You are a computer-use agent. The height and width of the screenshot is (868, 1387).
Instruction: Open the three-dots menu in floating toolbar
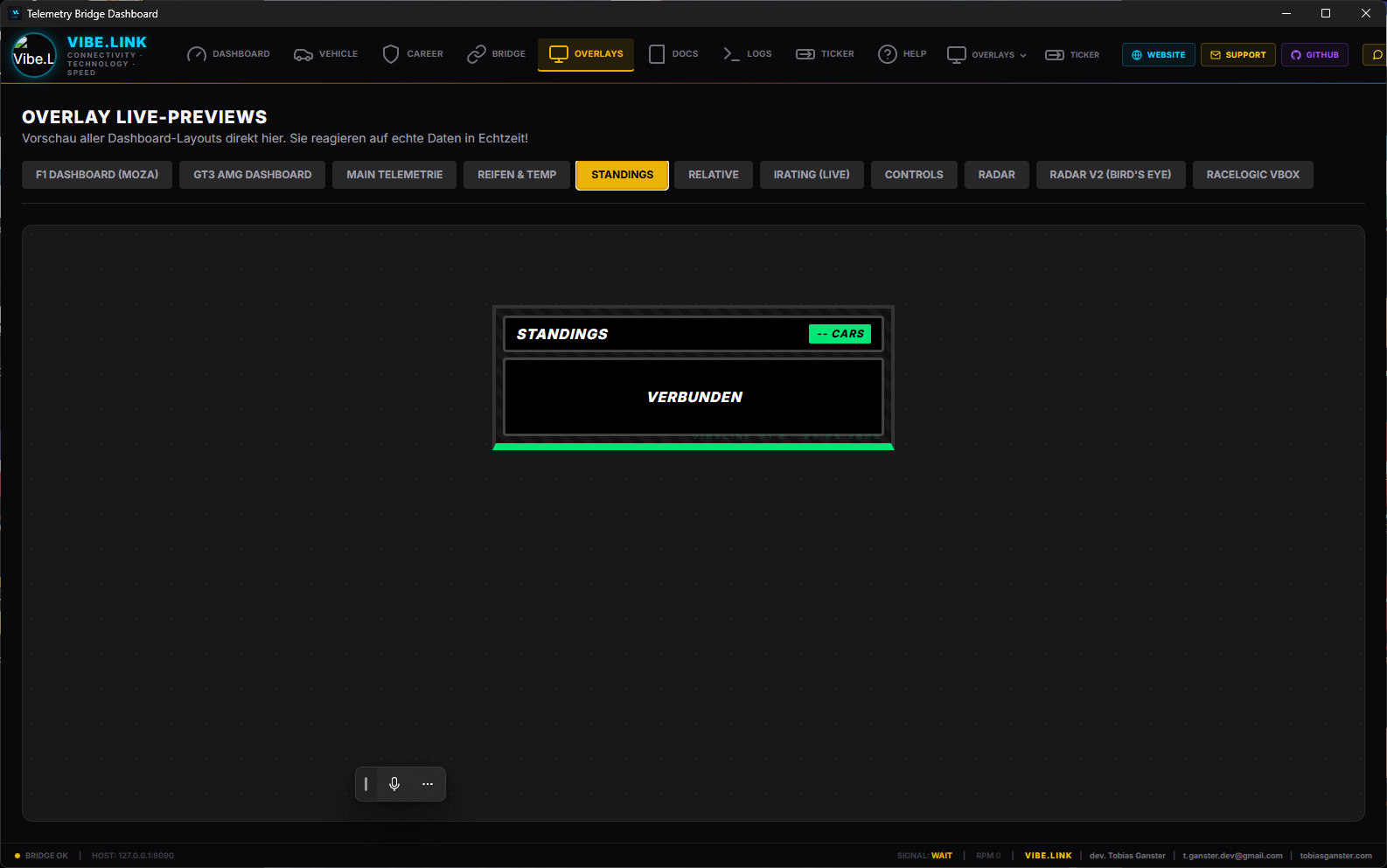coord(428,784)
